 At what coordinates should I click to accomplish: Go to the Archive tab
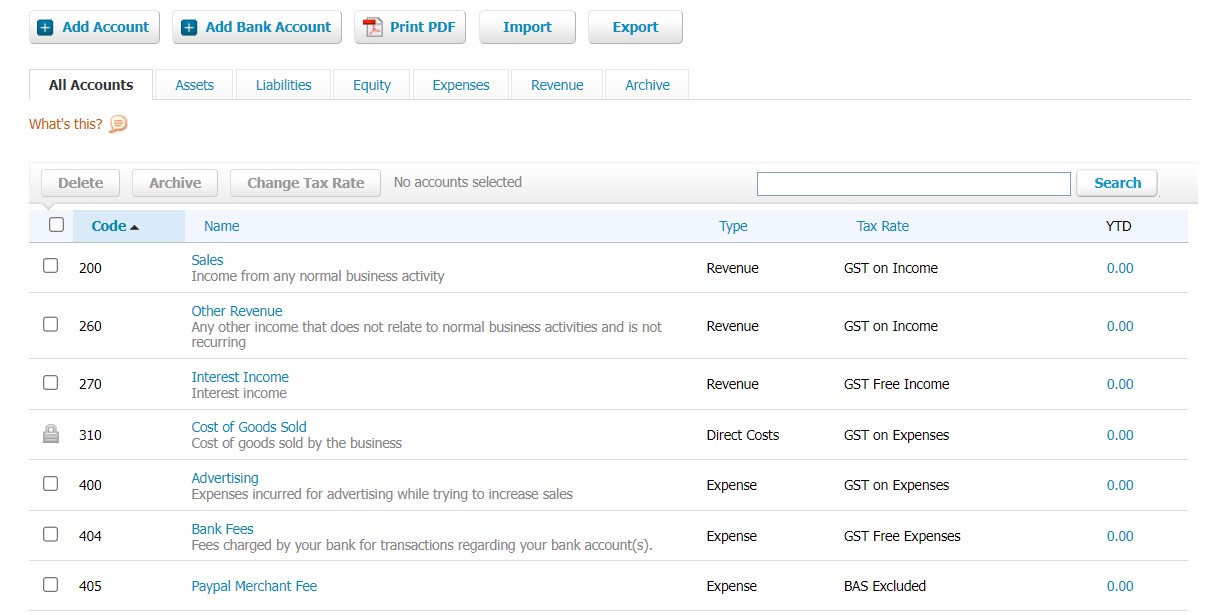point(647,85)
